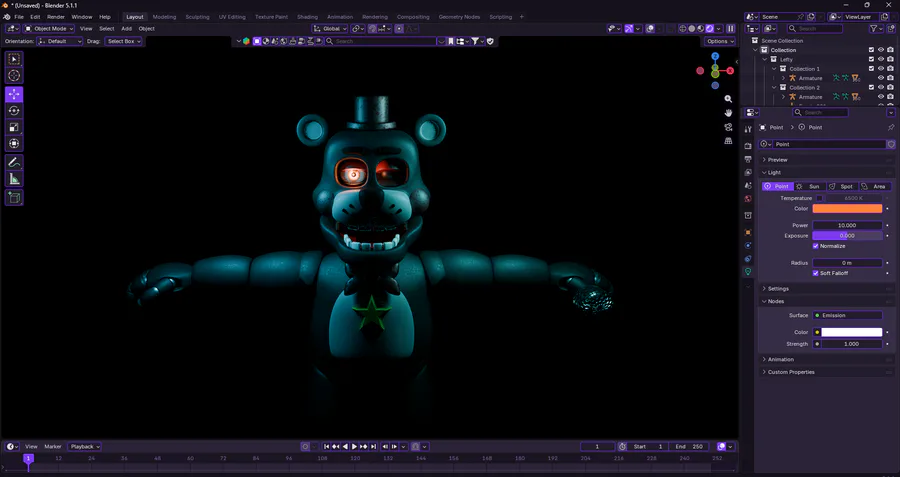Select the Scale tool
900x477 pixels.
pos(14,127)
